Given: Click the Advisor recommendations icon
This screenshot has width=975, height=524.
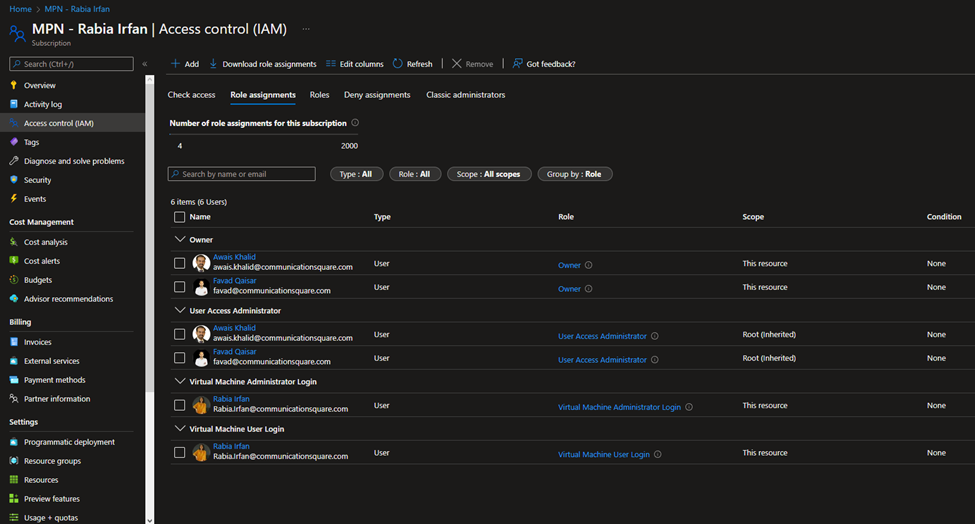Looking at the screenshot, I should (14, 298).
